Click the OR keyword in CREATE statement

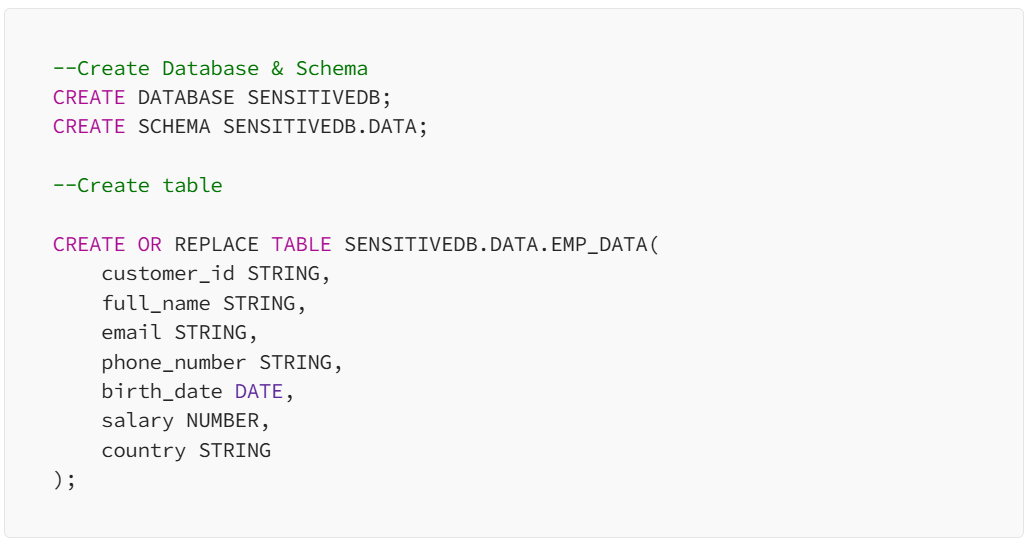pos(149,245)
